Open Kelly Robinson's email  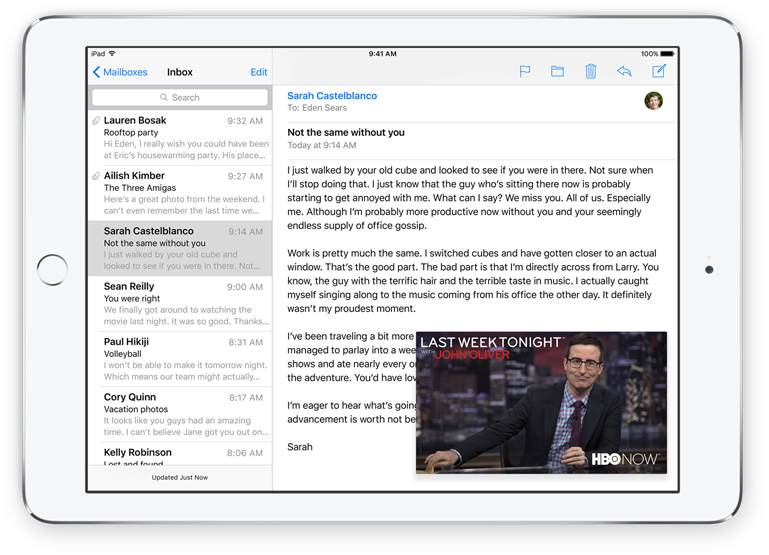point(180,455)
